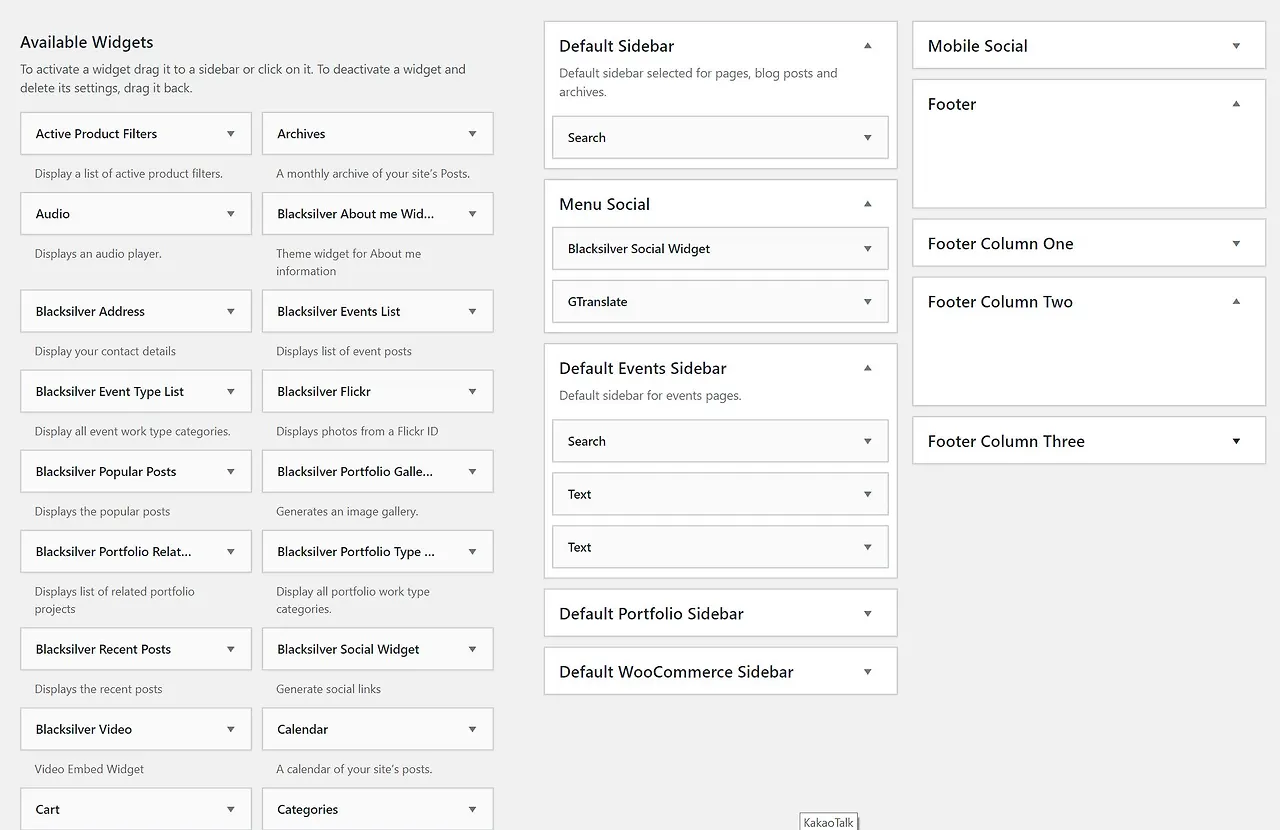Collapse the Default Sidebar panel

click(x=868, y=46)
